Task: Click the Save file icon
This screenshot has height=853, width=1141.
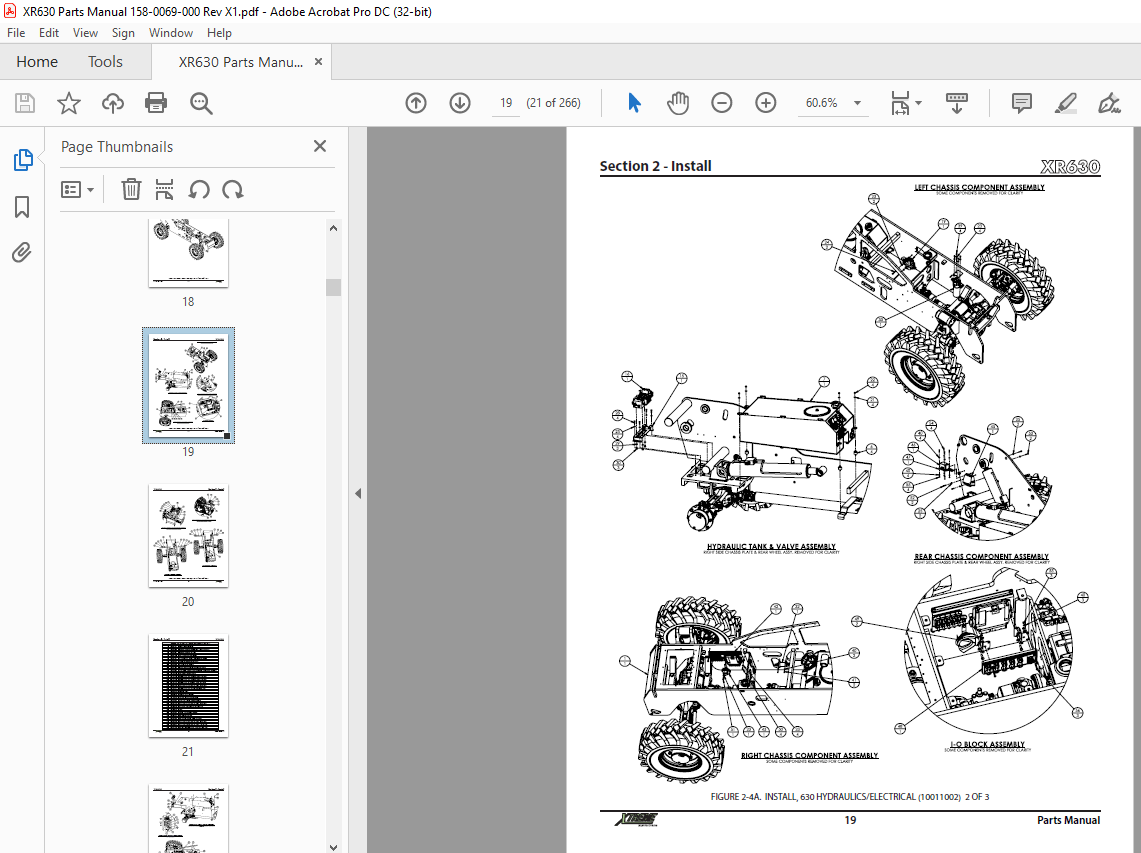Action: tap(25, 103)
